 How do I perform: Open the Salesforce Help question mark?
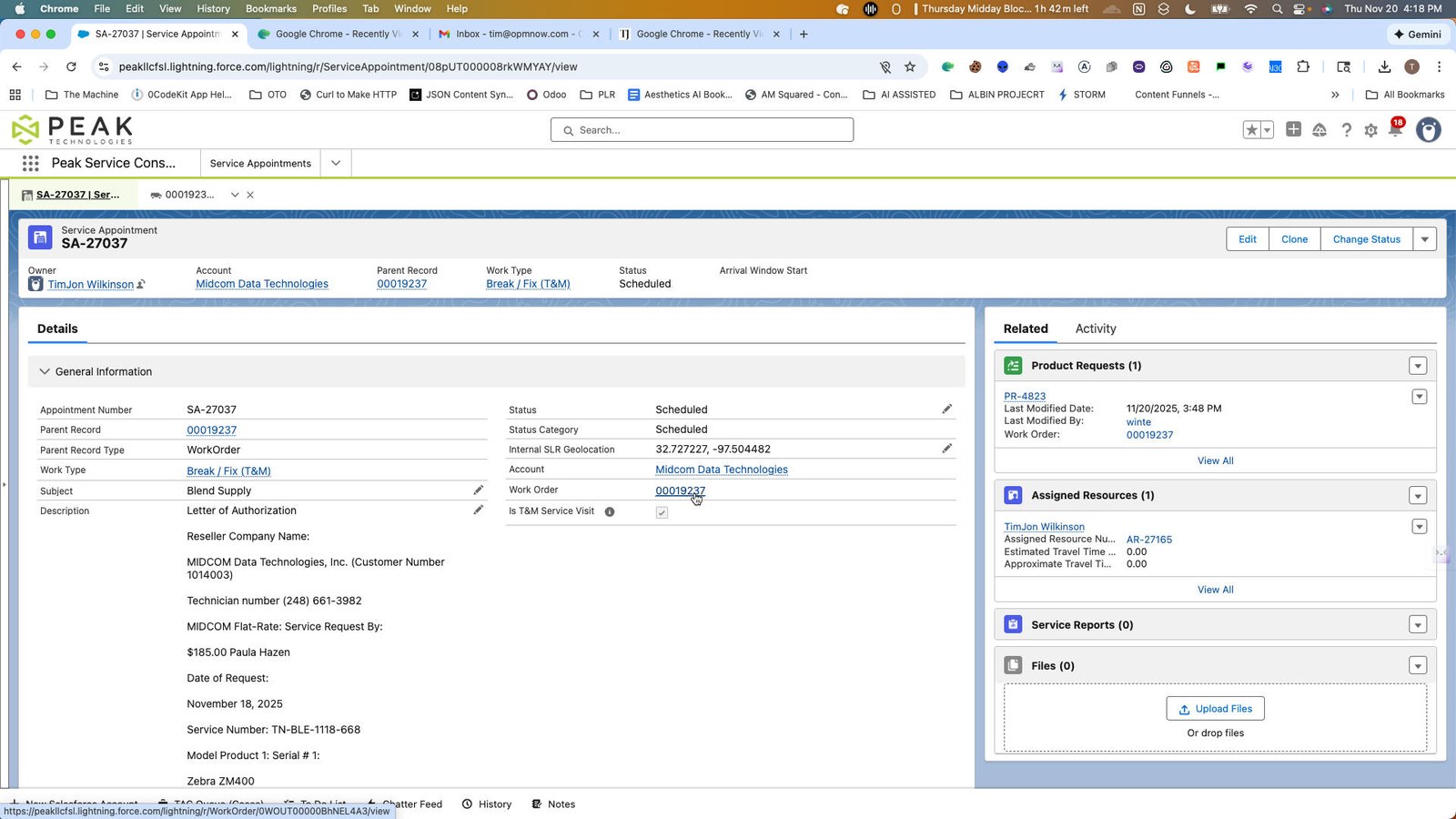[x=1346, y=130]
